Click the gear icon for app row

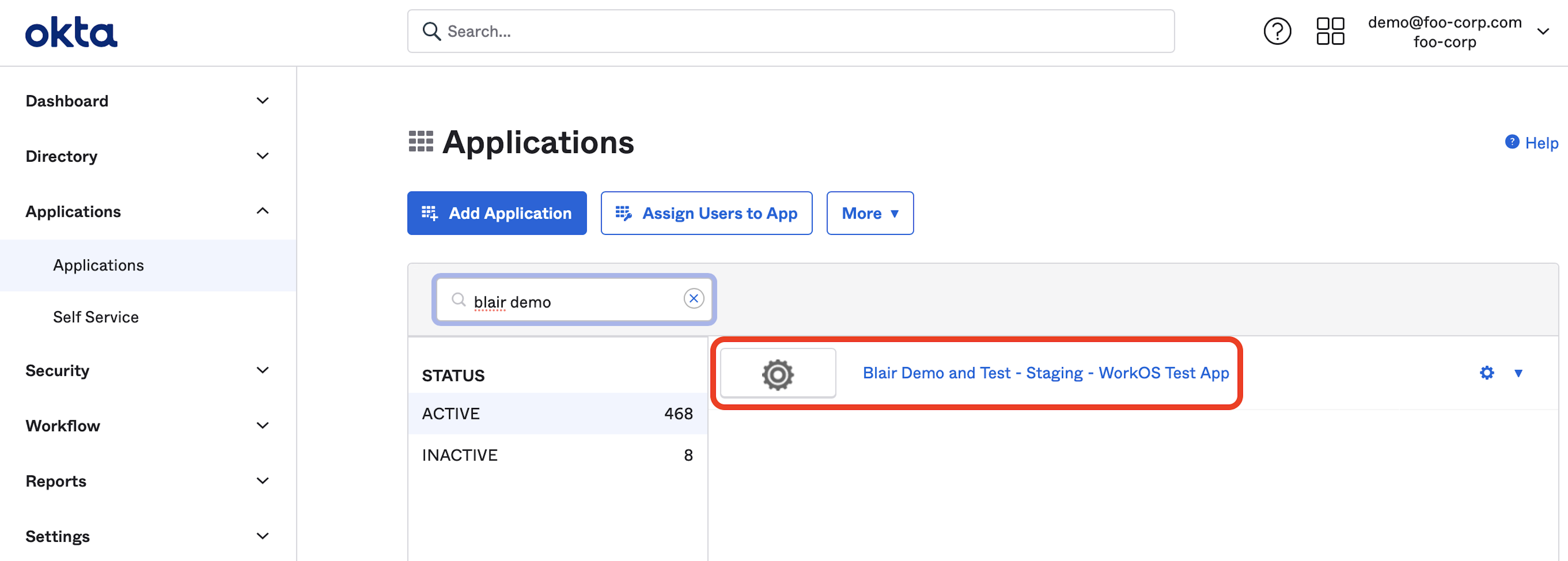(1486, 373)
